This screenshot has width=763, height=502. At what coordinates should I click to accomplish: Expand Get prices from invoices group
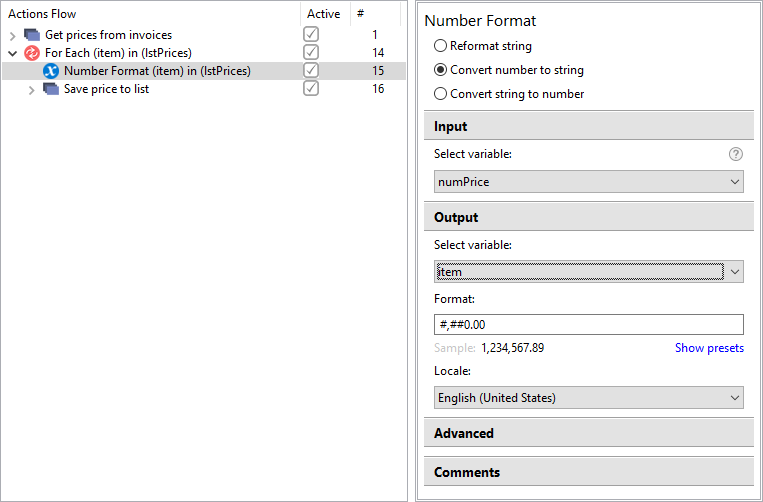[x=13, y=35]
